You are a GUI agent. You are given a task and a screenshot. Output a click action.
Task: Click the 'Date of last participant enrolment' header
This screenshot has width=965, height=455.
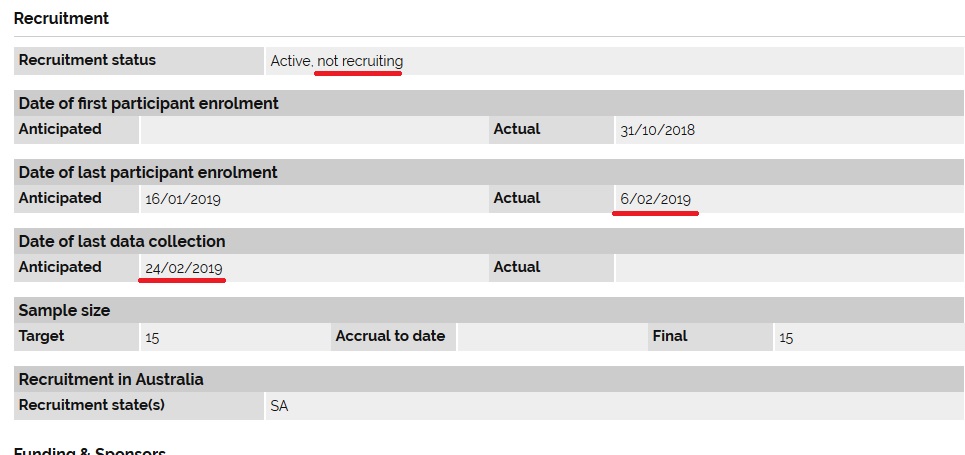click(x=148, y=172)
